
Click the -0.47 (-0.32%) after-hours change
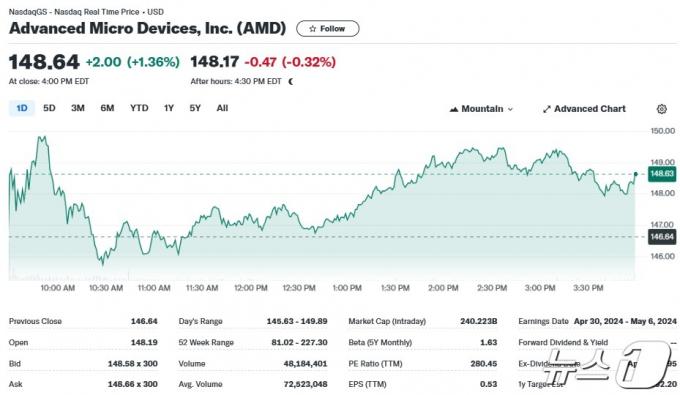click(290, 62)
